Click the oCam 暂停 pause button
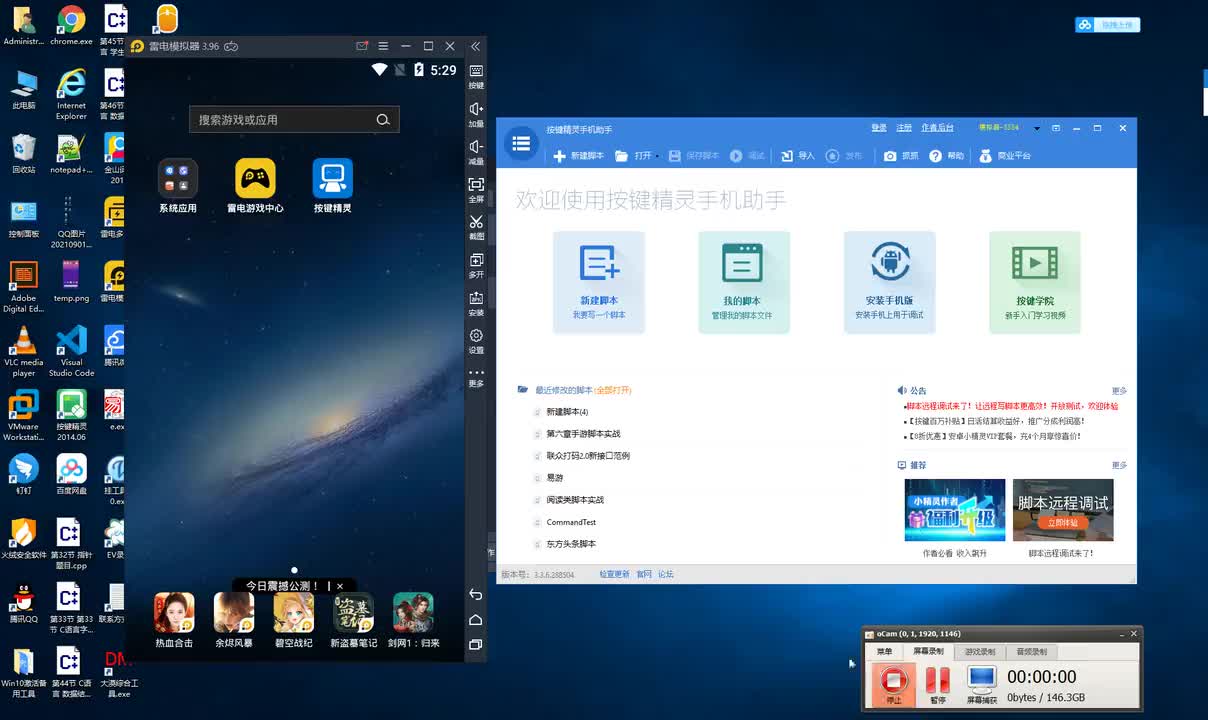Screen dimensions: 1208x720 [x=937, y=685]
